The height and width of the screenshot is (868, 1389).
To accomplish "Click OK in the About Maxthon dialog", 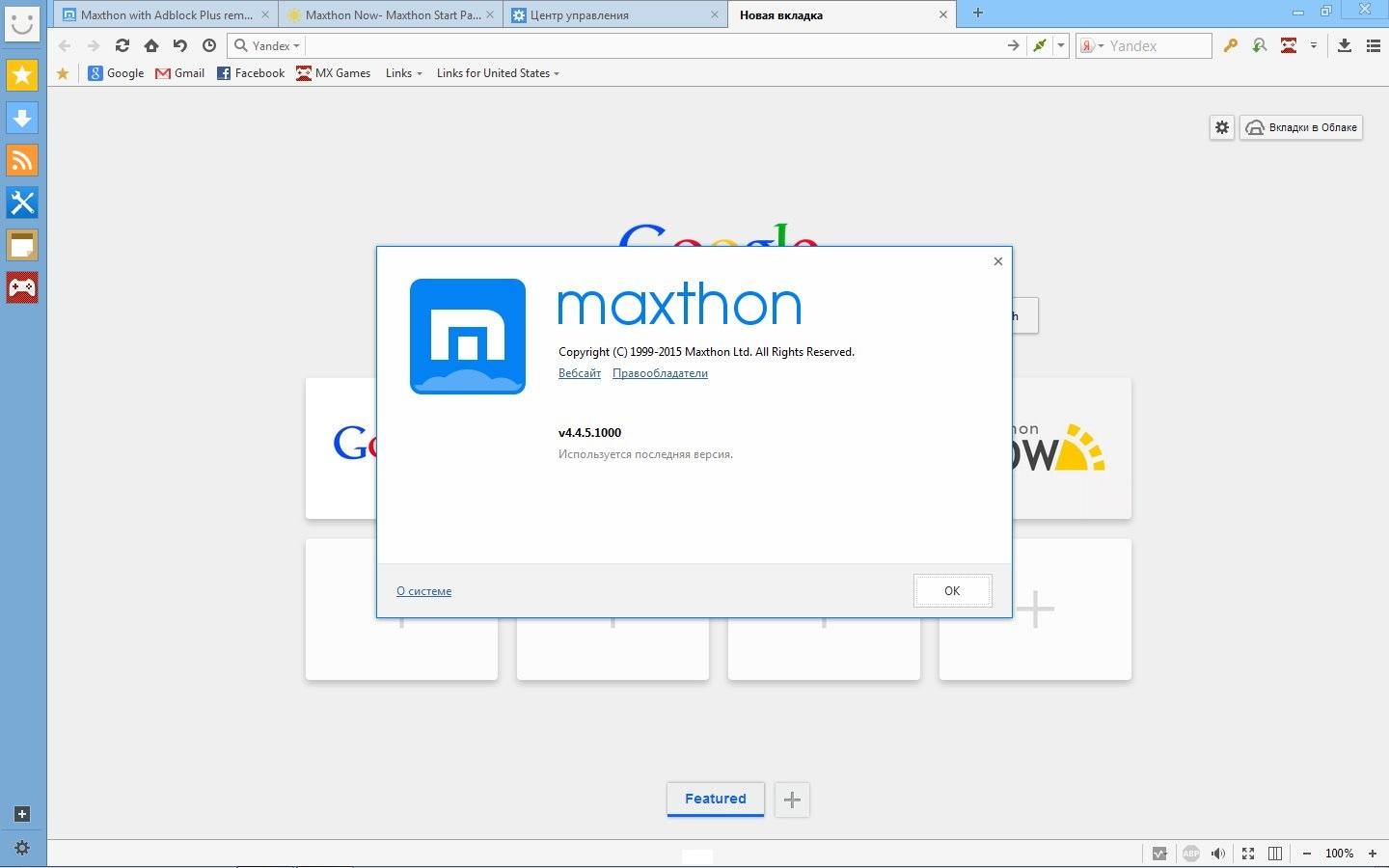I will tap(952, 591).
